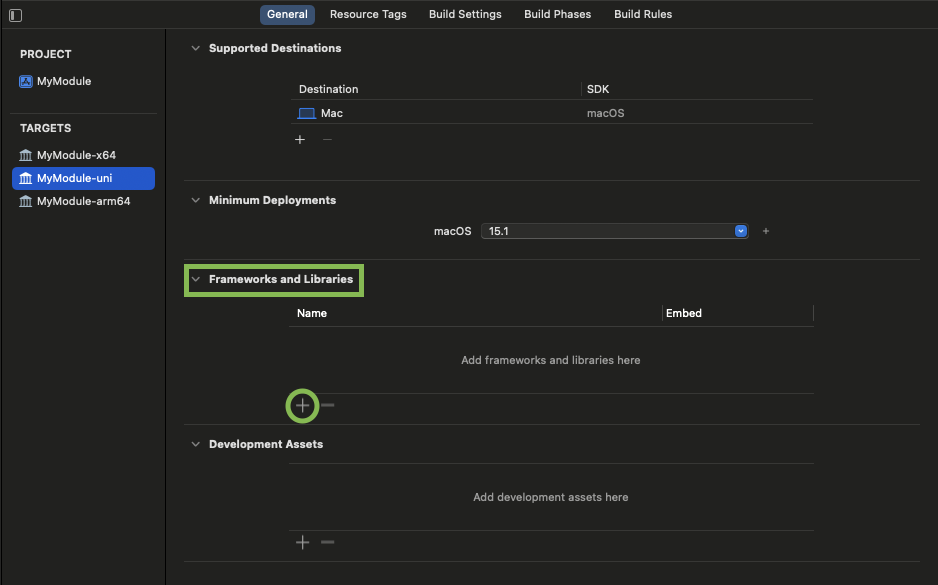Add another minimum deployment platform
The image size is (938, 585).
(766, 231)
